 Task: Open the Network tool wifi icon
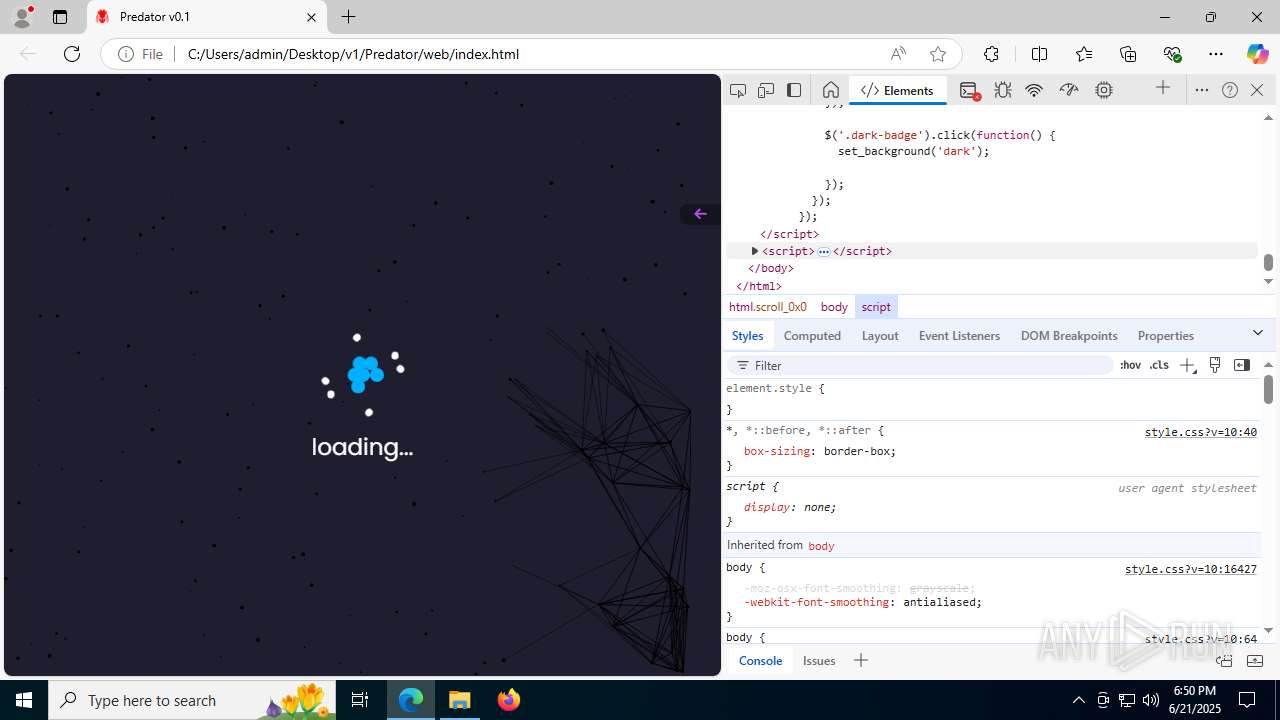1035,90
